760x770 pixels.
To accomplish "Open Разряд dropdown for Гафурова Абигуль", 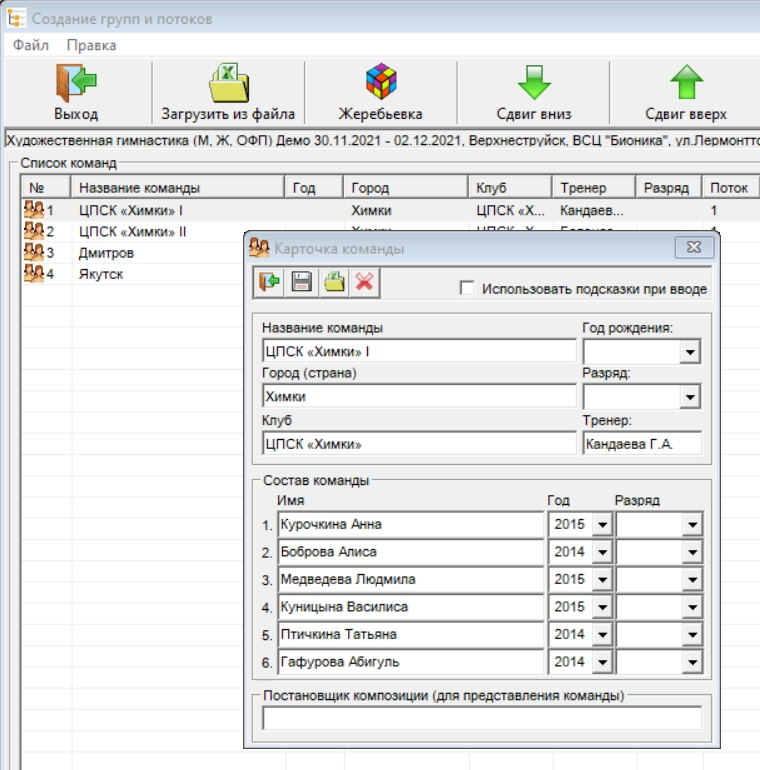I will 692,662.
